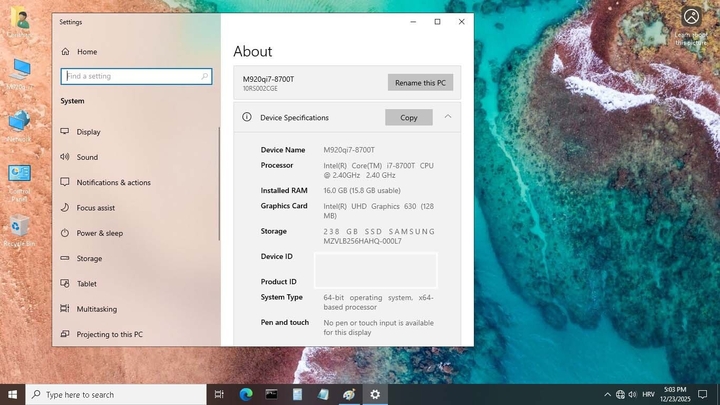Open the Windows Start menu
This screenshot has height=405, width=720.
(12, 394)
